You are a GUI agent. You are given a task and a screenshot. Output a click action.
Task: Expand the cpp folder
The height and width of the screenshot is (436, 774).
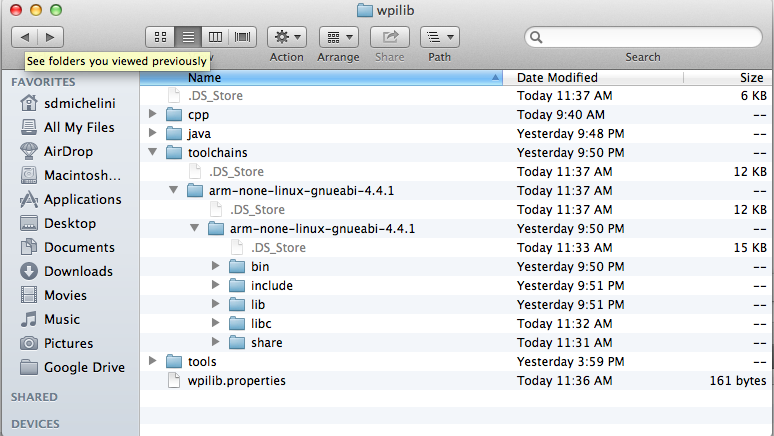(x=152, y=115)
